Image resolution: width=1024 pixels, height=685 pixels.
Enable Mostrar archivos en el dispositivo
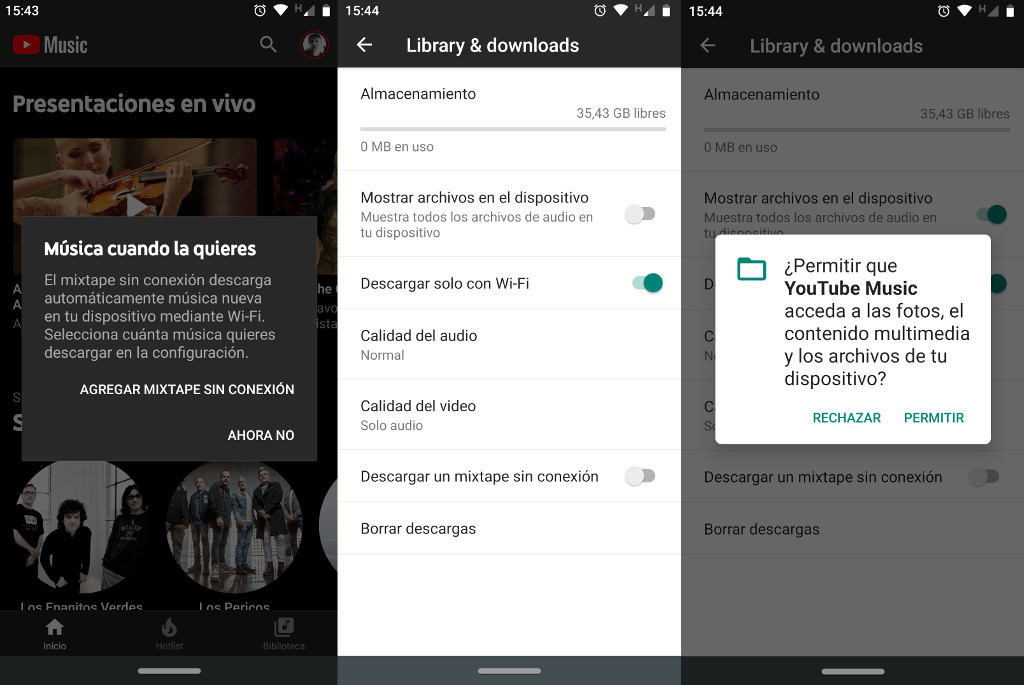tap(640, 214)
